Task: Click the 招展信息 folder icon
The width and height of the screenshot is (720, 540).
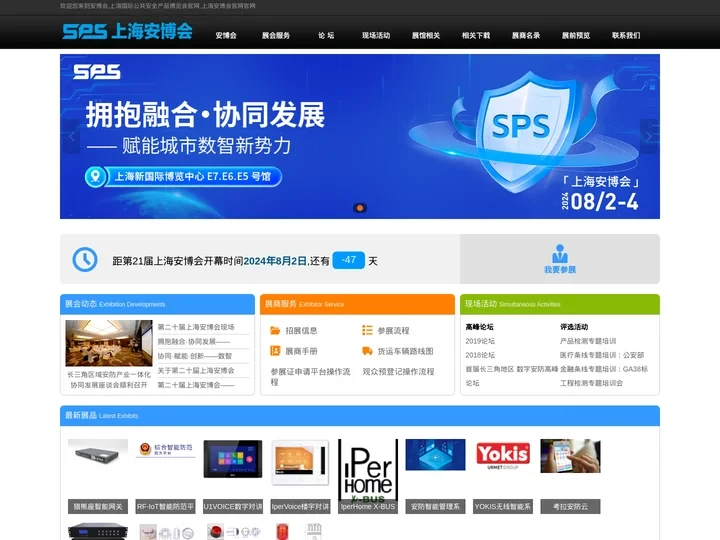Action: 275,330
